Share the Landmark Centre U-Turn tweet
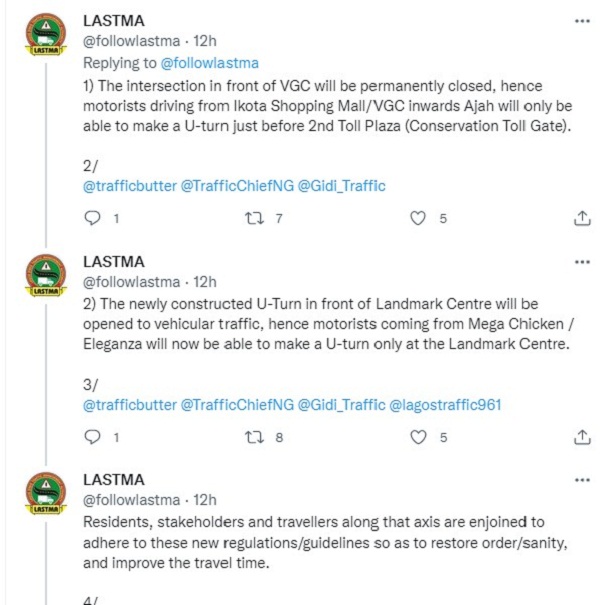Viewport: 600px width, 605px height. click(x=582, y=437)
